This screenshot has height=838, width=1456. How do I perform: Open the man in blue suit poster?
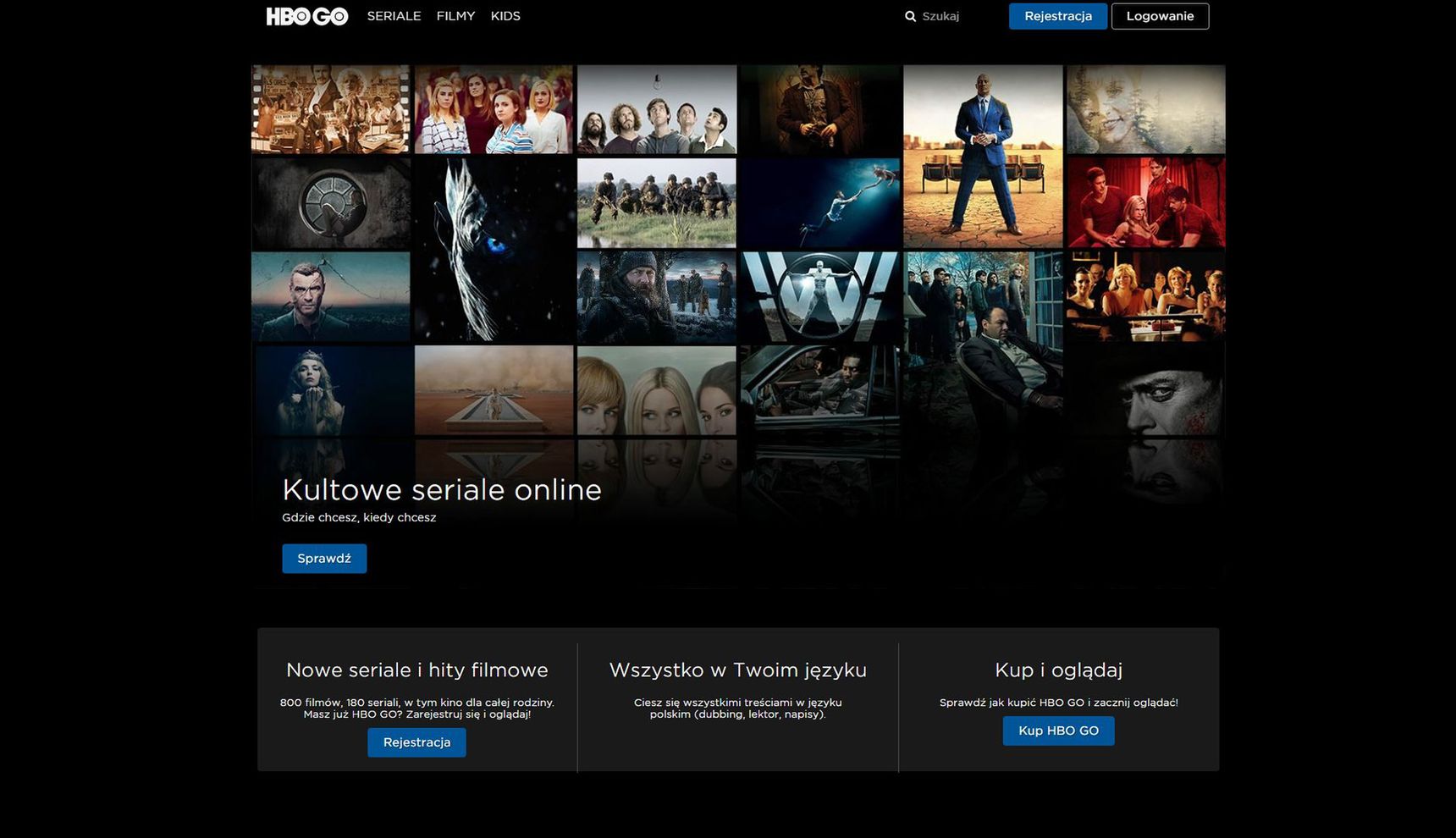tap(983, 157)
